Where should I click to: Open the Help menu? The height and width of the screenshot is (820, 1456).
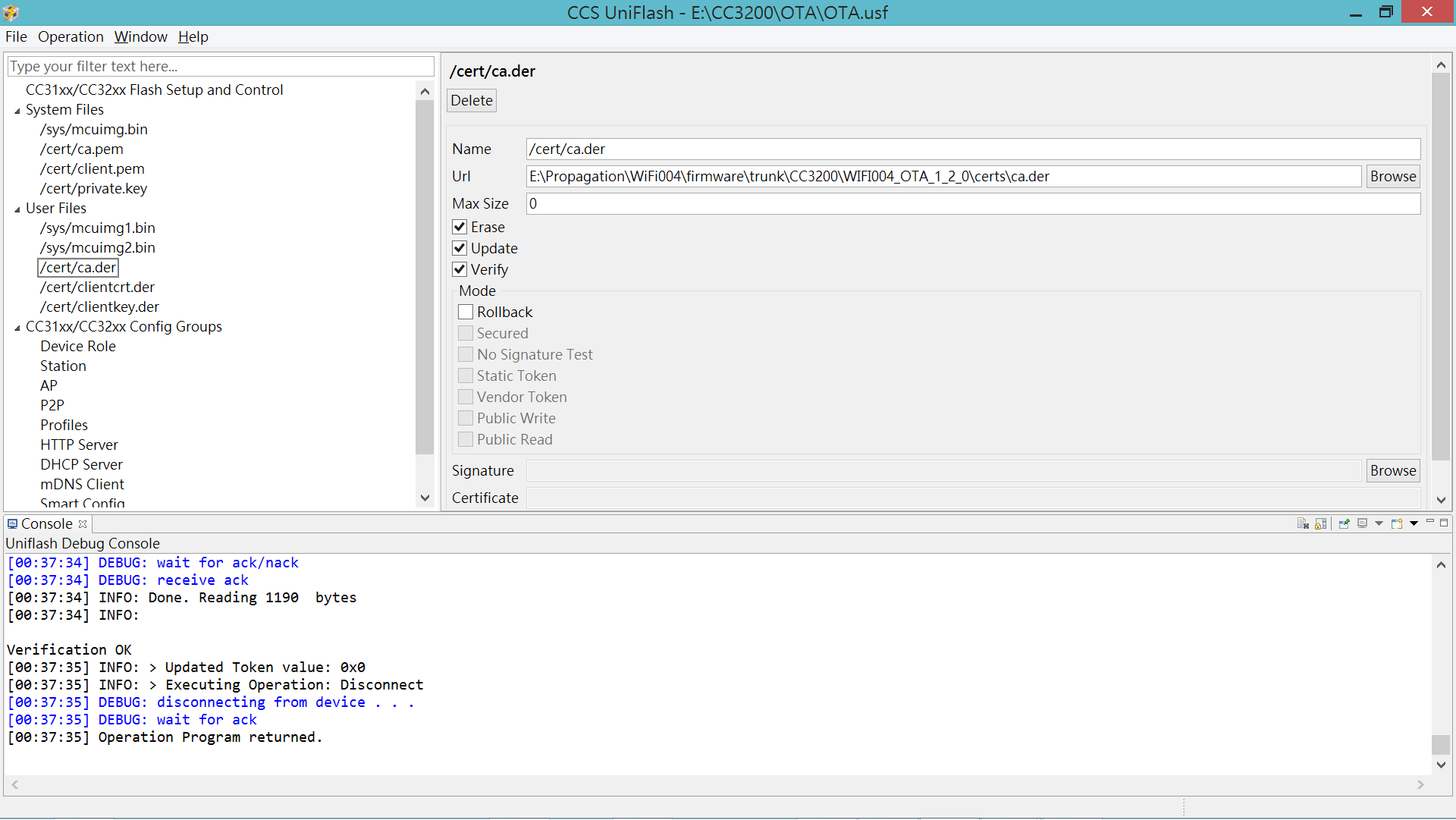click(193, 36)
